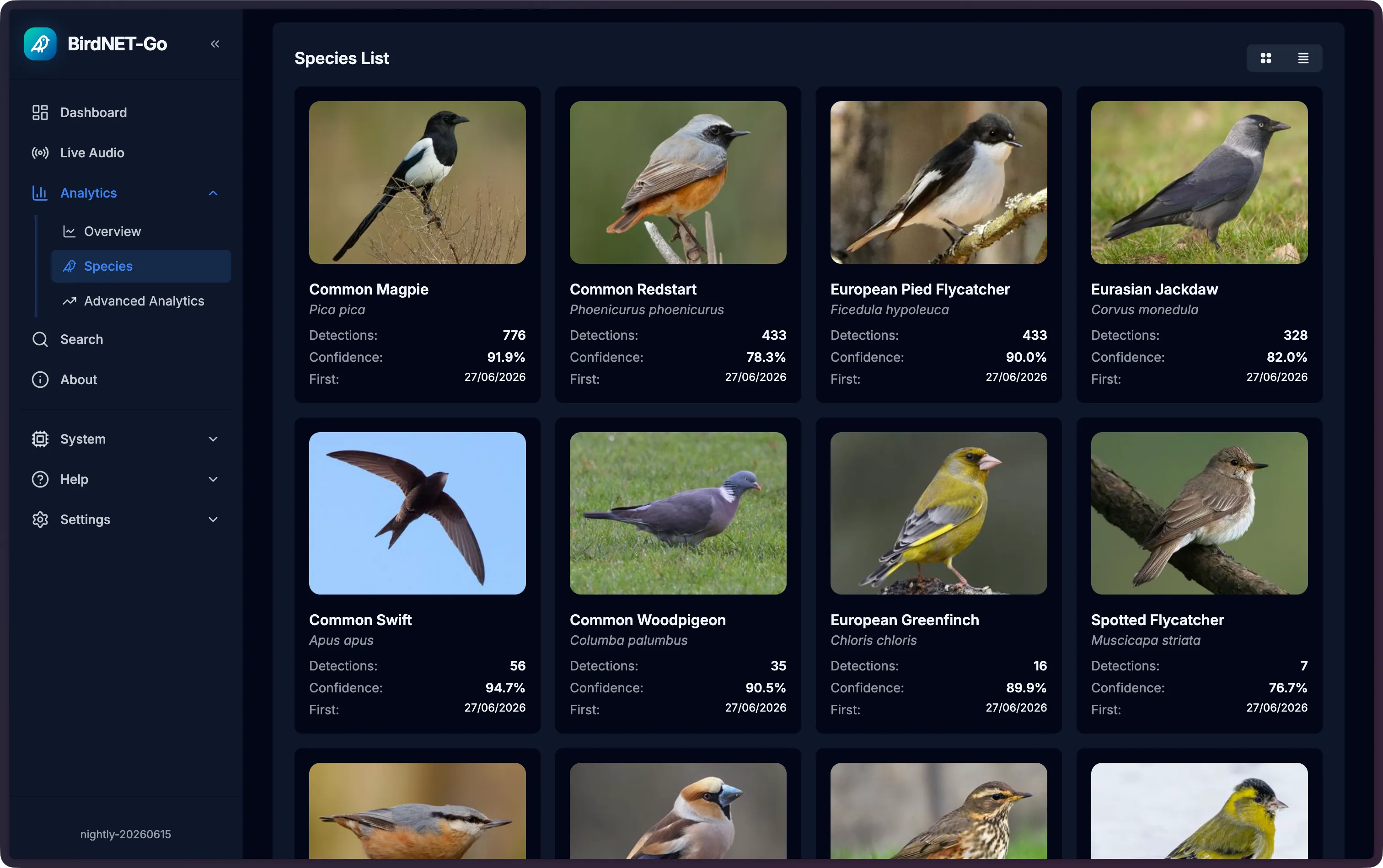Click the scientific name Columba palumbus
This screenshot has width=1383, height=868.
[x=629, y=641]
